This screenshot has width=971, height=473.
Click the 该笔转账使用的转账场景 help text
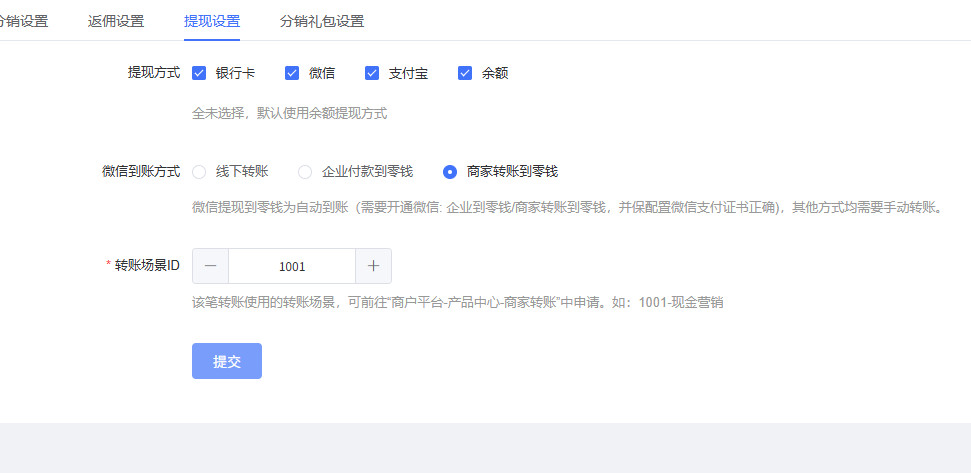tap(458, 303)
